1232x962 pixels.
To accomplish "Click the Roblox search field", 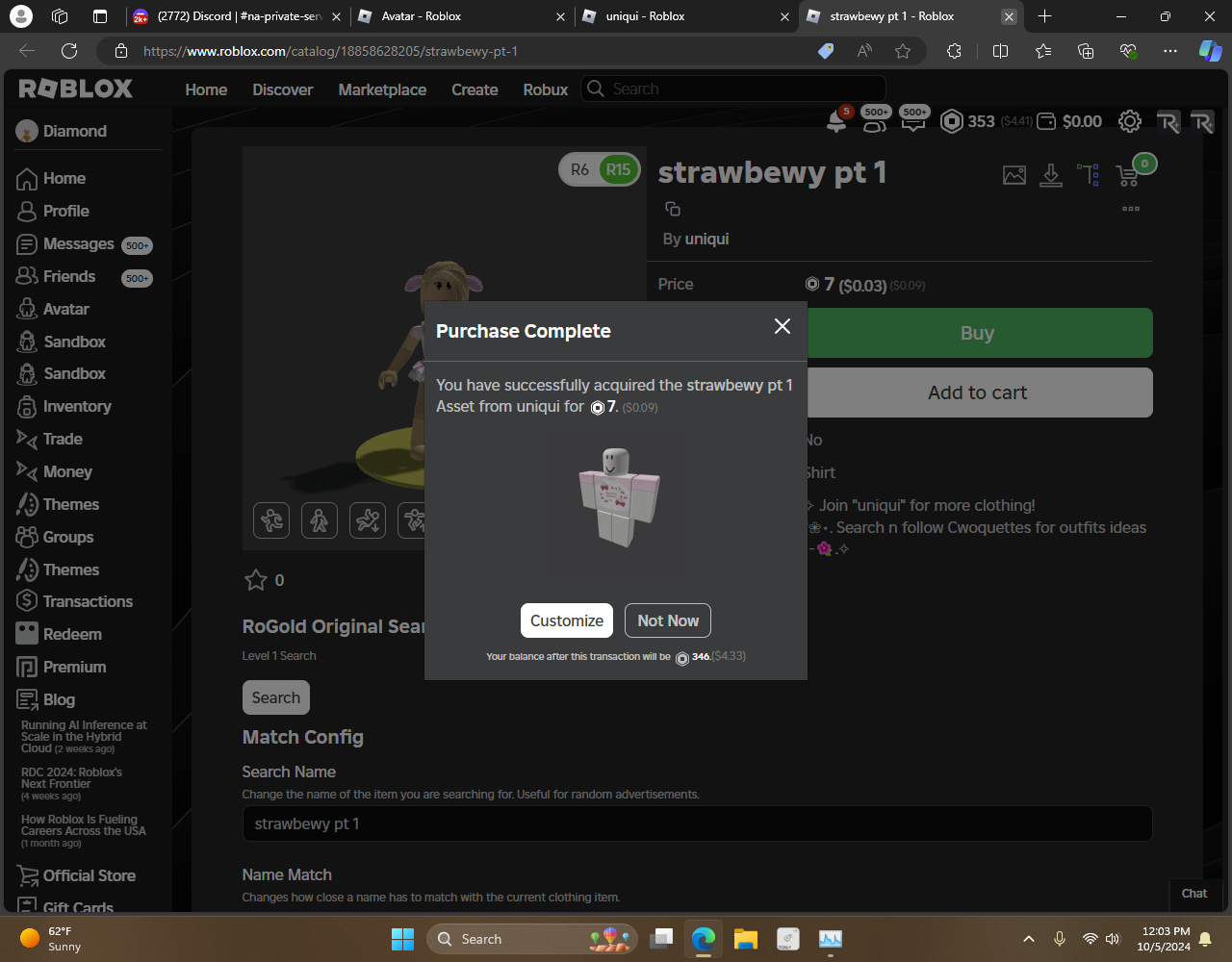I will coord(733,89).
